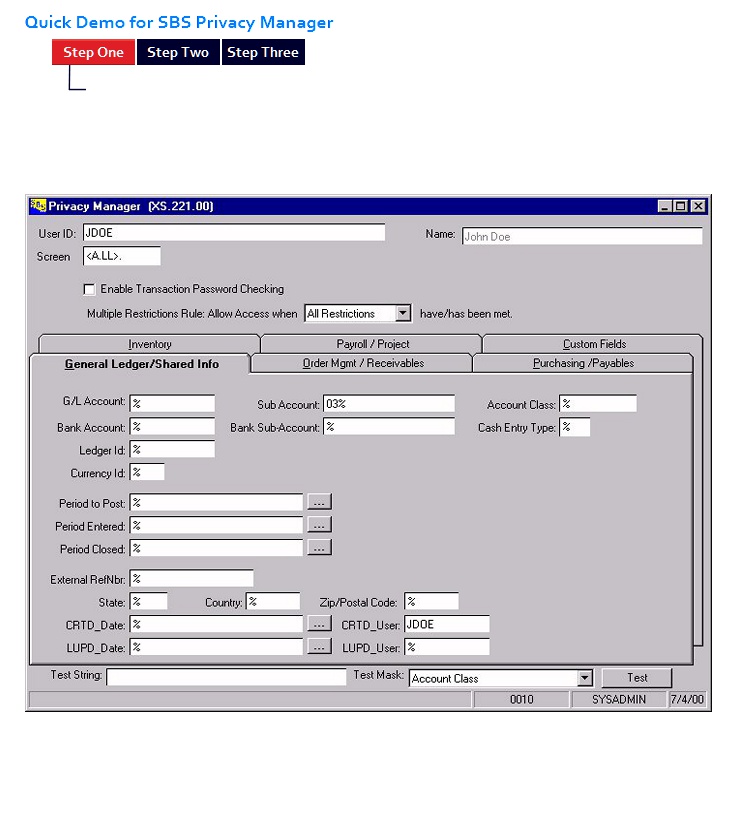The width and height of the screenshot is (756, 824).
Task: Select the Screen field
Action: coord(122,256)
